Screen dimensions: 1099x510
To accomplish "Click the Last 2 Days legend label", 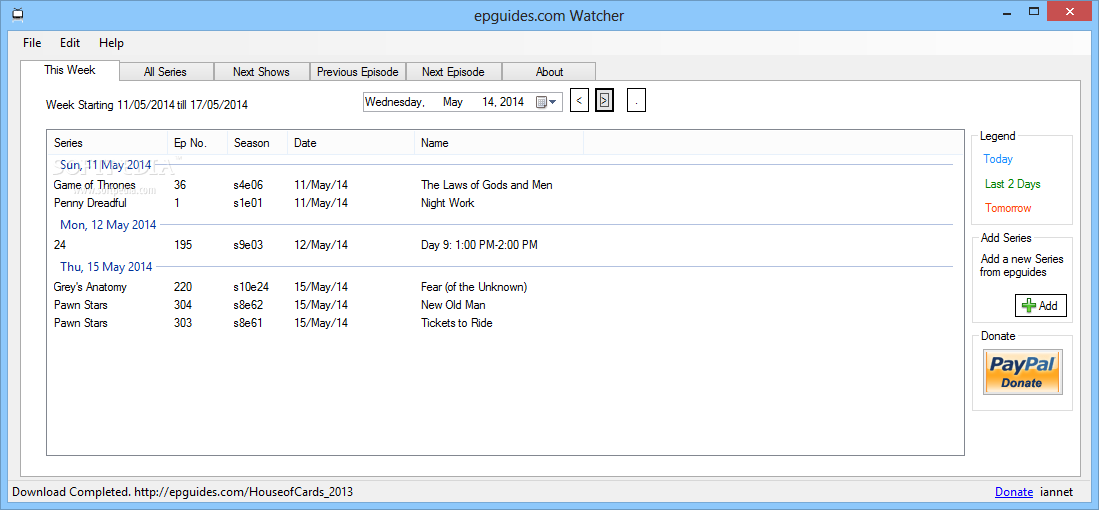I will tap(1012, 184).
